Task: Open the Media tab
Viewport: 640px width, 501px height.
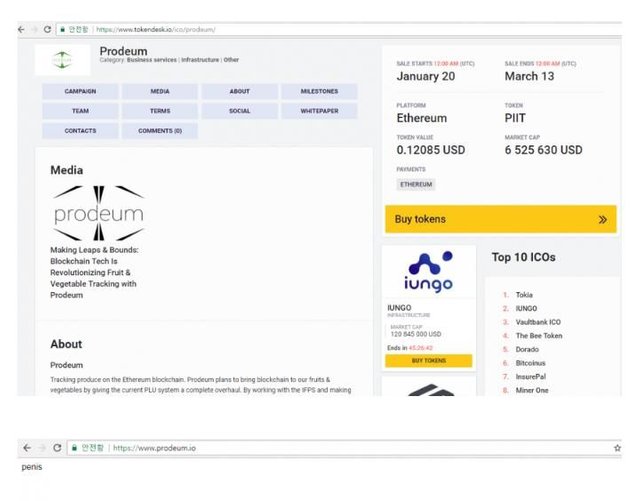Action: (160, 91)
